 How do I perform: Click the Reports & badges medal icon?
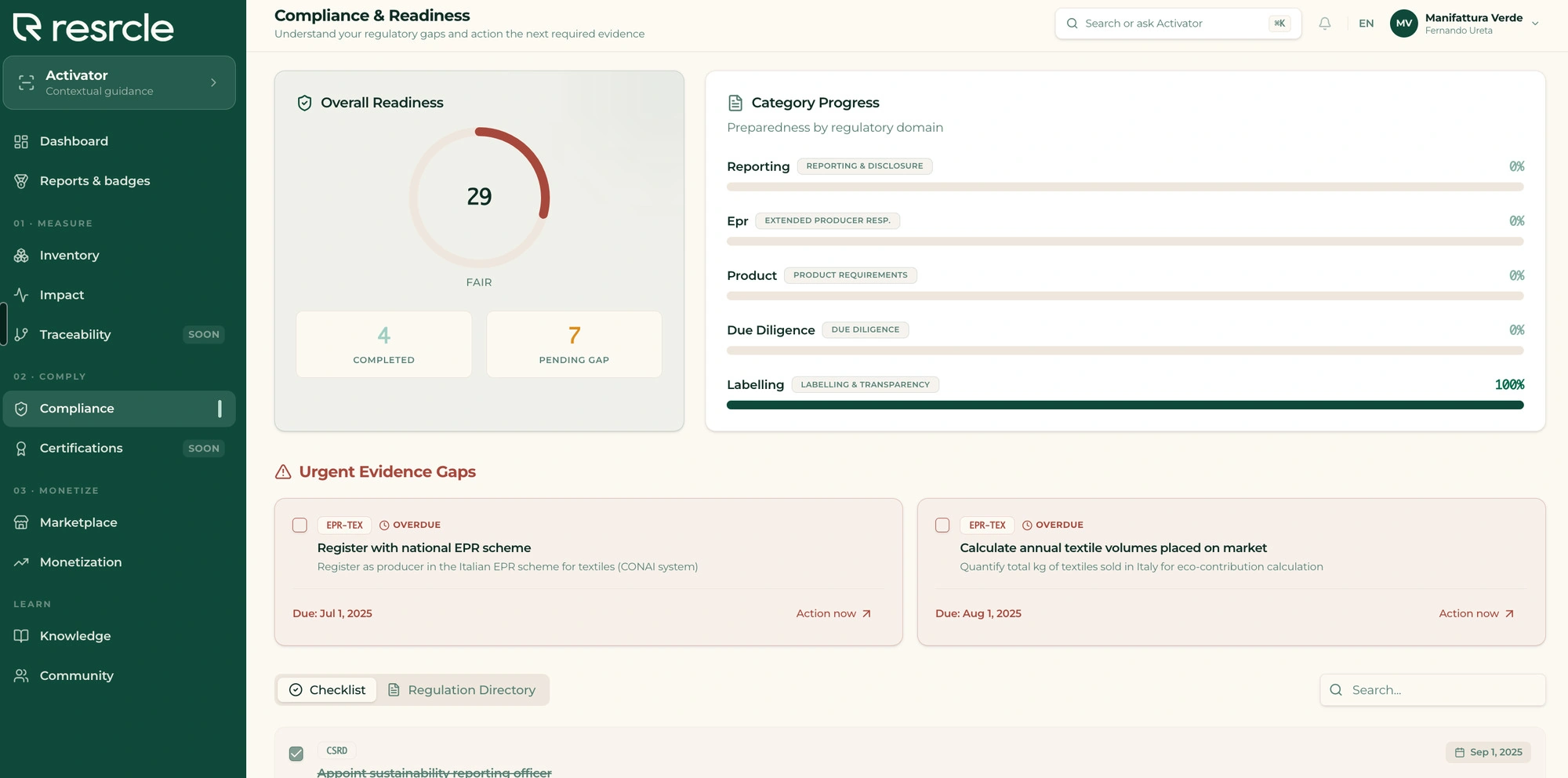(x=21, y=181)
